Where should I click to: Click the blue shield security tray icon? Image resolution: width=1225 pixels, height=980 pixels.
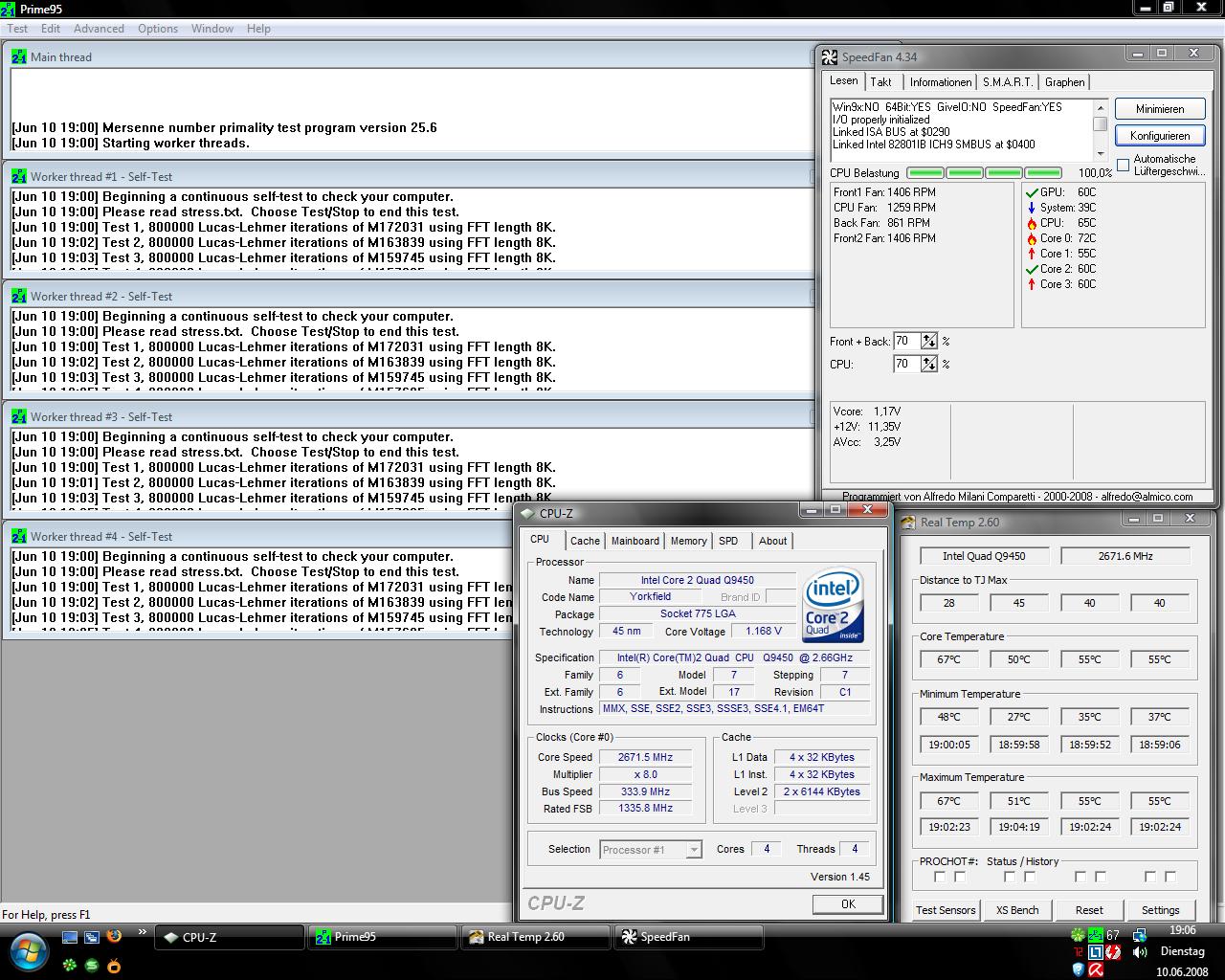pos(1079,969)
